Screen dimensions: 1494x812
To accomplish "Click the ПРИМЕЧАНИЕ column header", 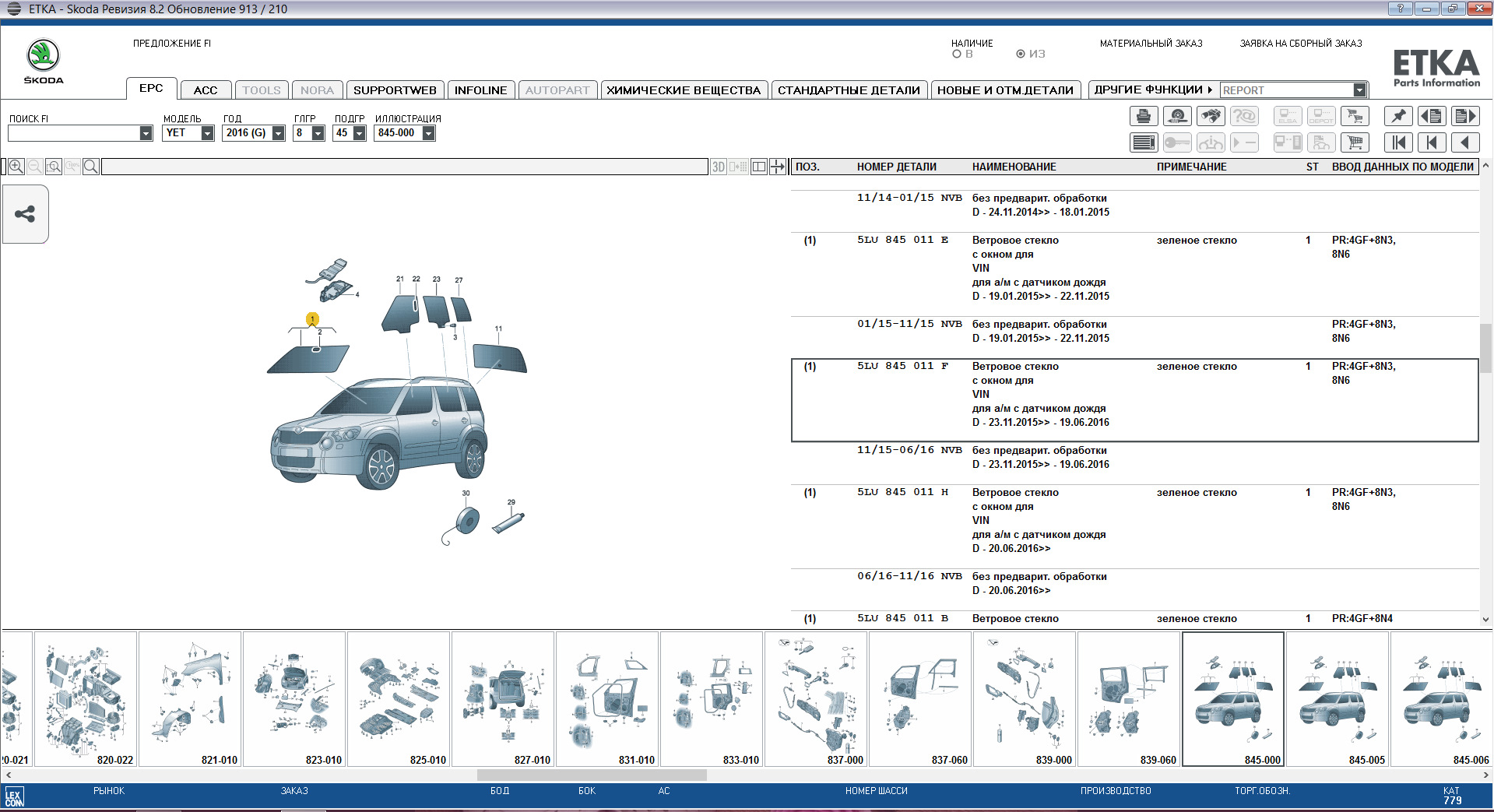I will pos(1191,167).
